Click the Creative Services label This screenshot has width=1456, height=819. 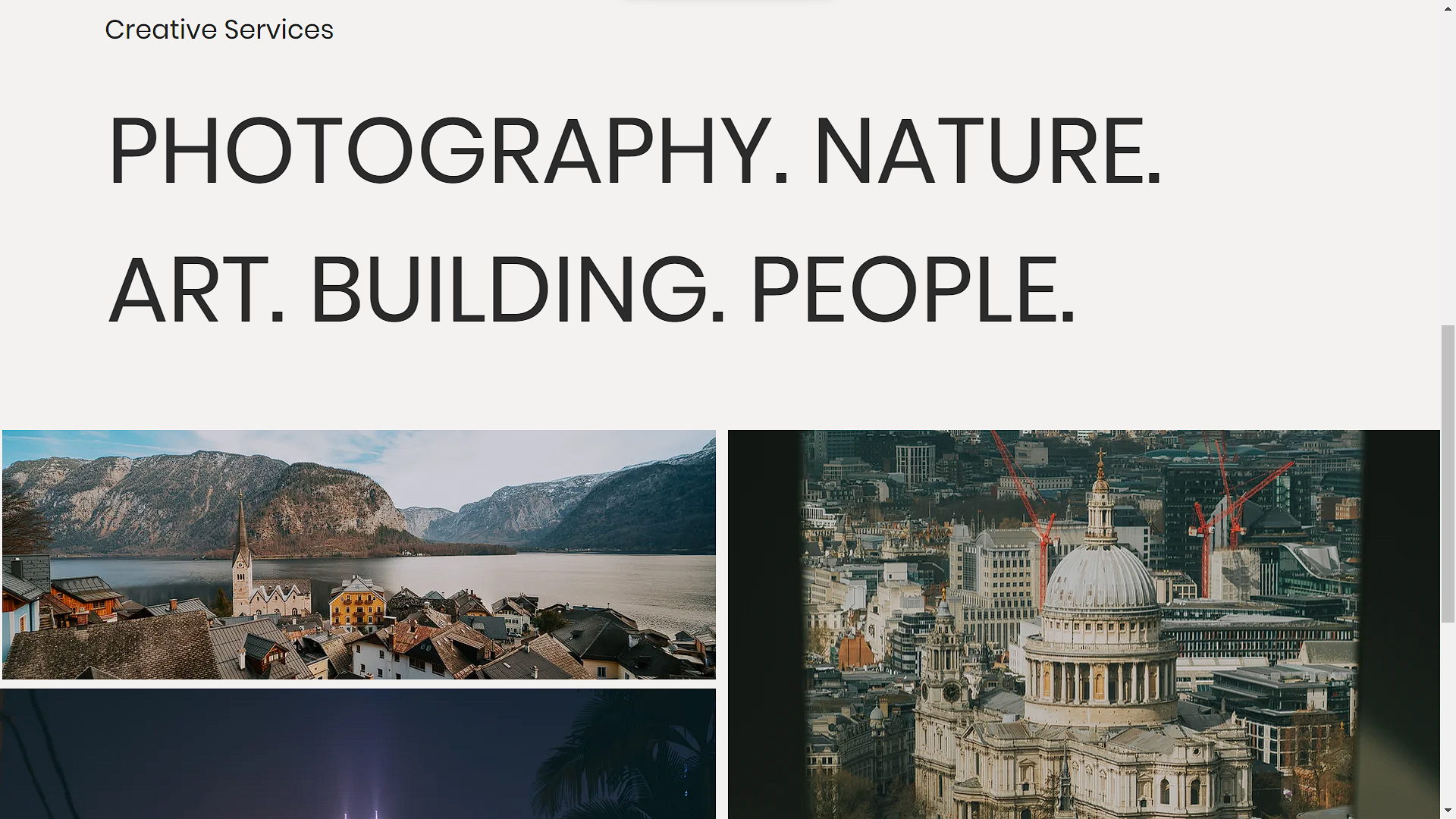[219, 30]
